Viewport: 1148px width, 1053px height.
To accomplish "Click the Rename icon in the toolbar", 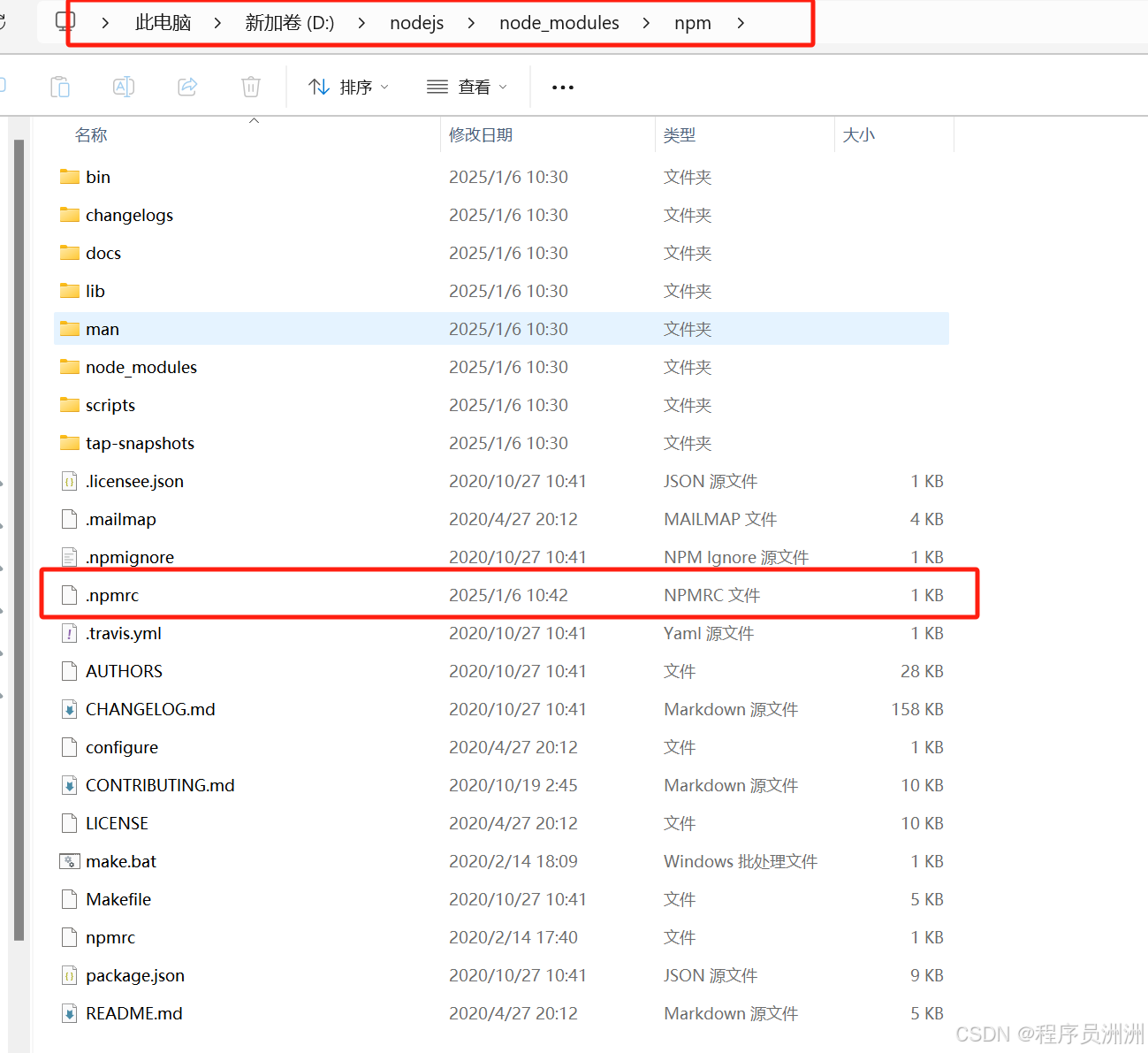I will click(x=124, y=87).
